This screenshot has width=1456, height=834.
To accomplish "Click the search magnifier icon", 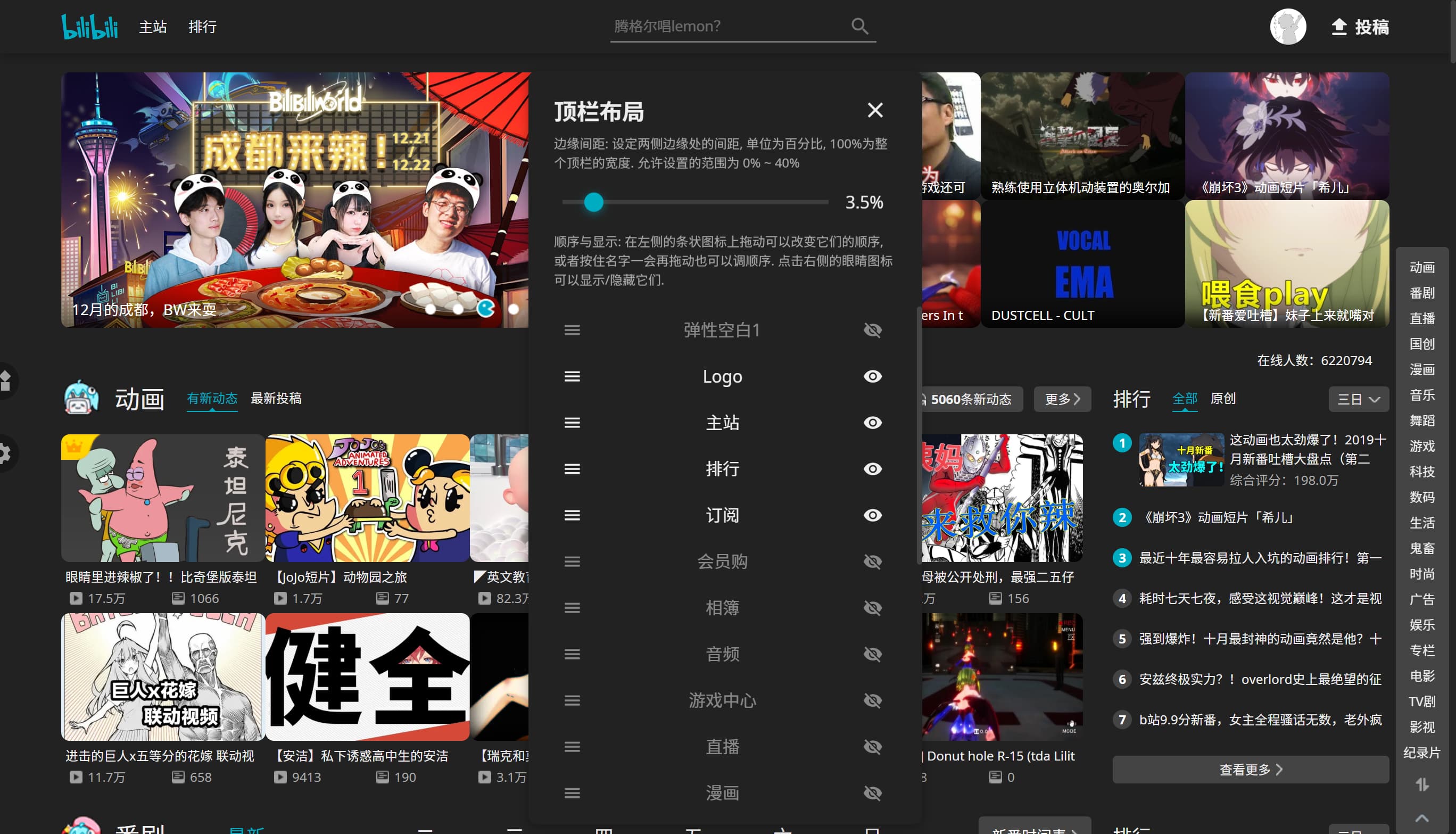I will pos(859,26).
